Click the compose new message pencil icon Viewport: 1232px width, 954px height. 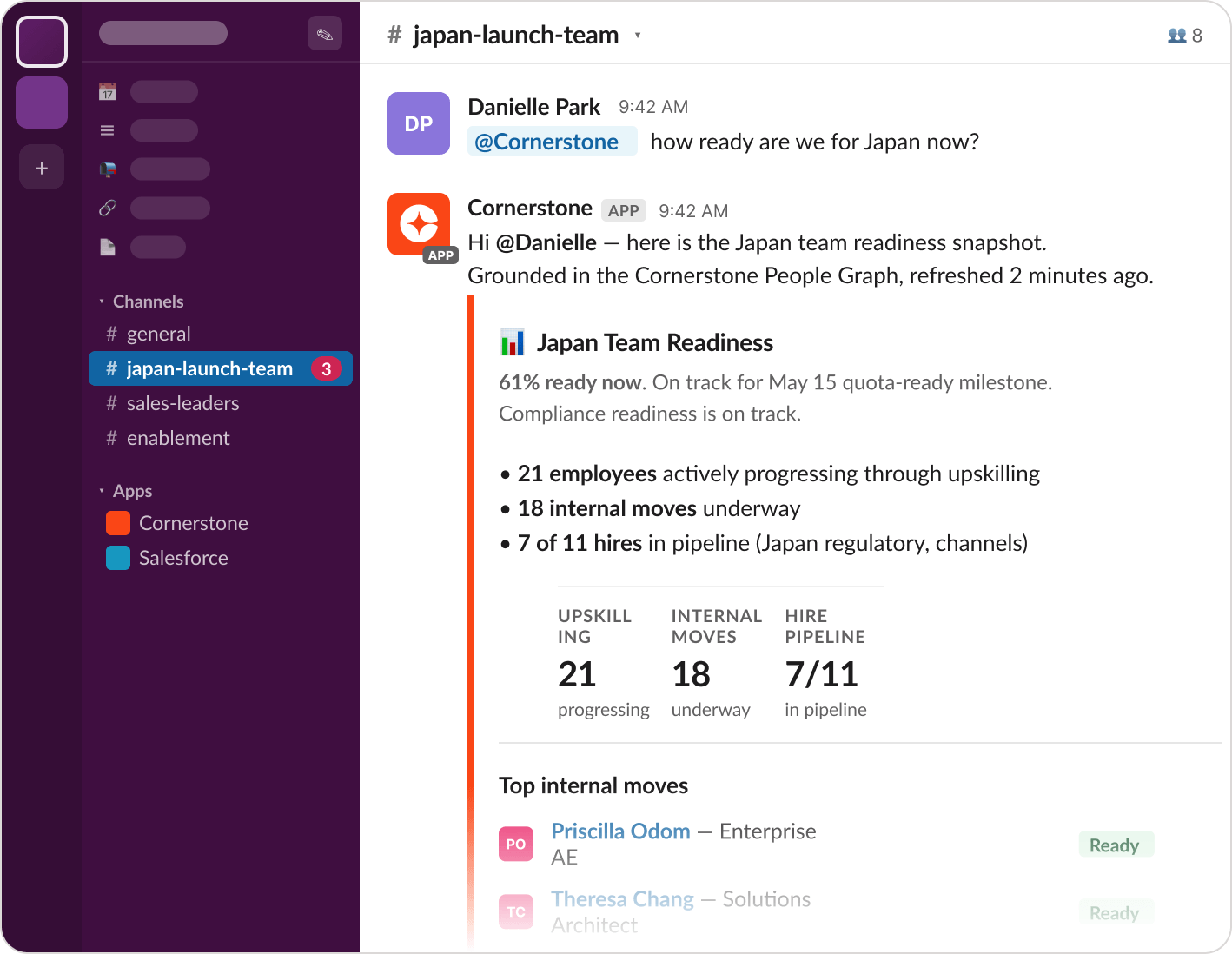(x=325, y=34)
